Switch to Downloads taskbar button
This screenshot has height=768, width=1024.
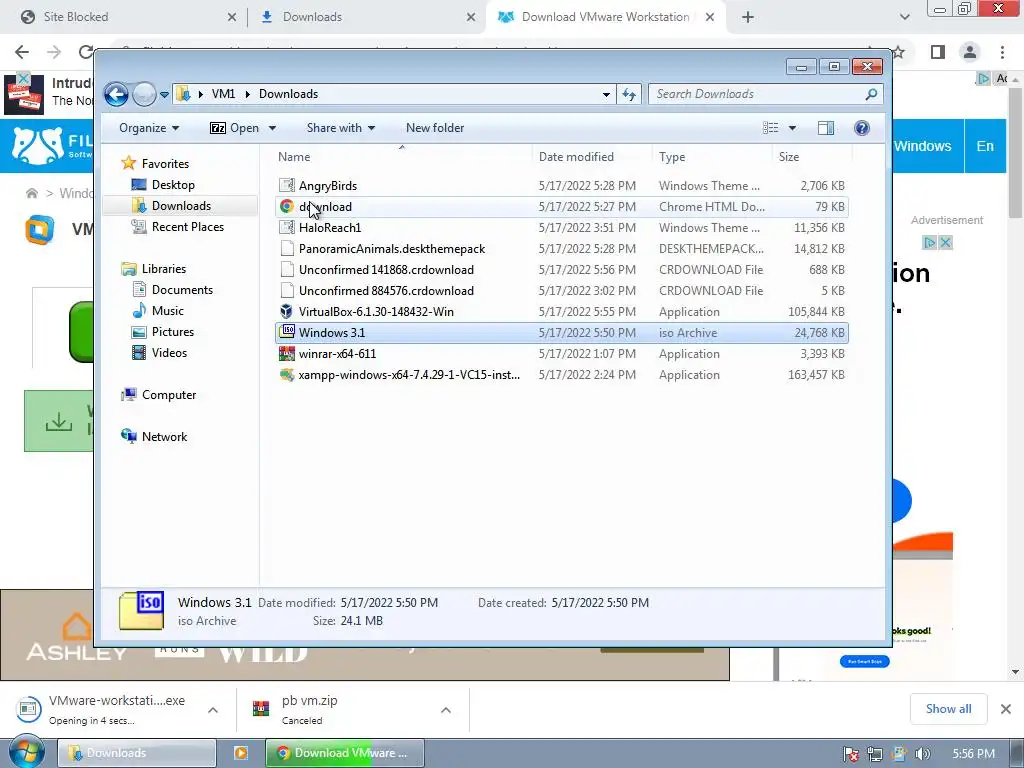137,753
